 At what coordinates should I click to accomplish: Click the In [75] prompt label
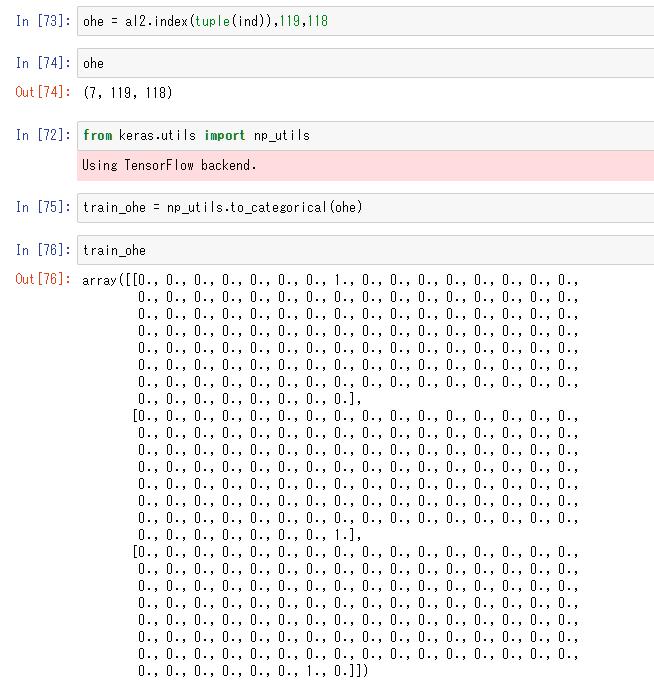(43, 207)
